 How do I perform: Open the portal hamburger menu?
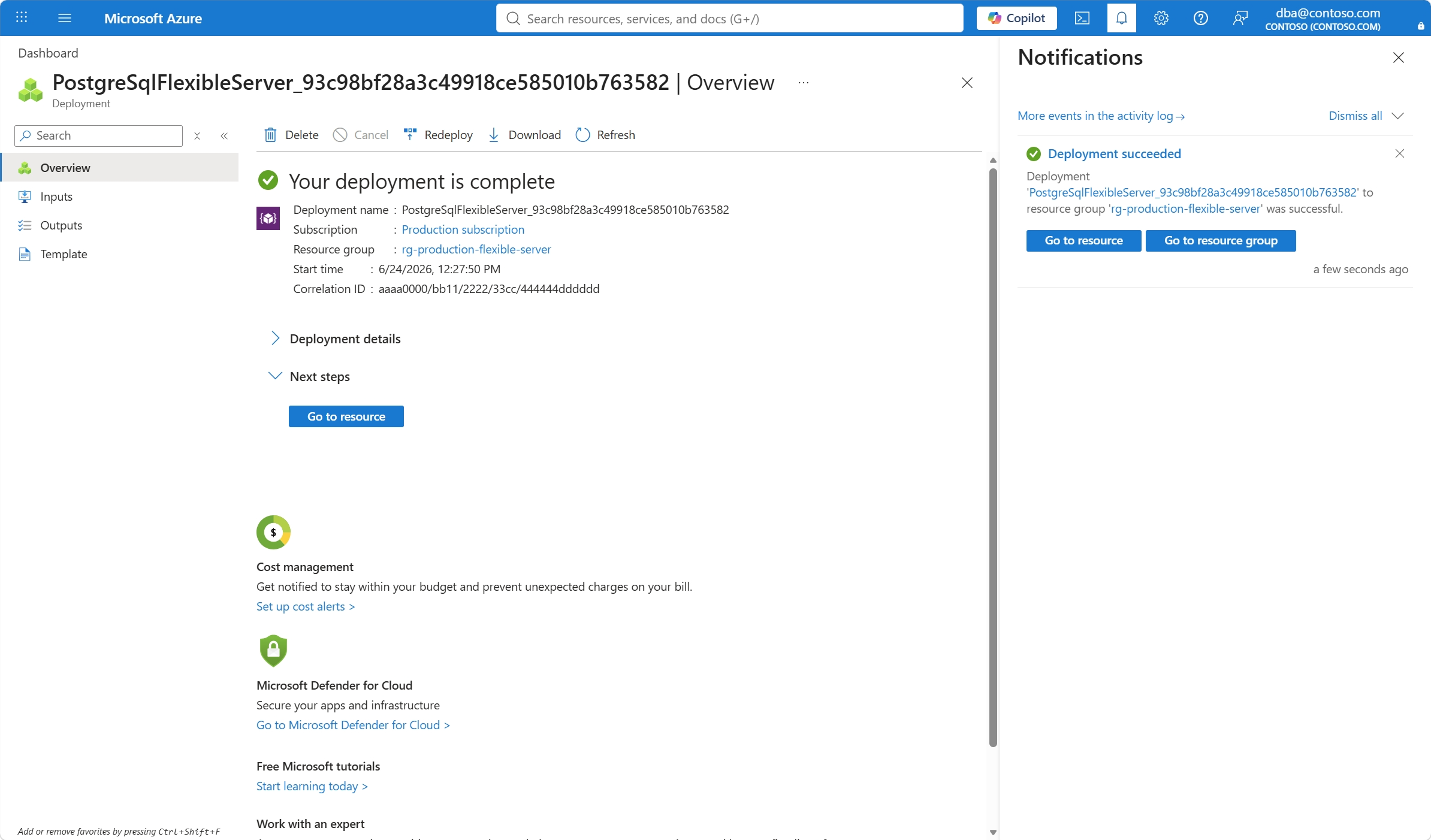click(x=65, y=18)
